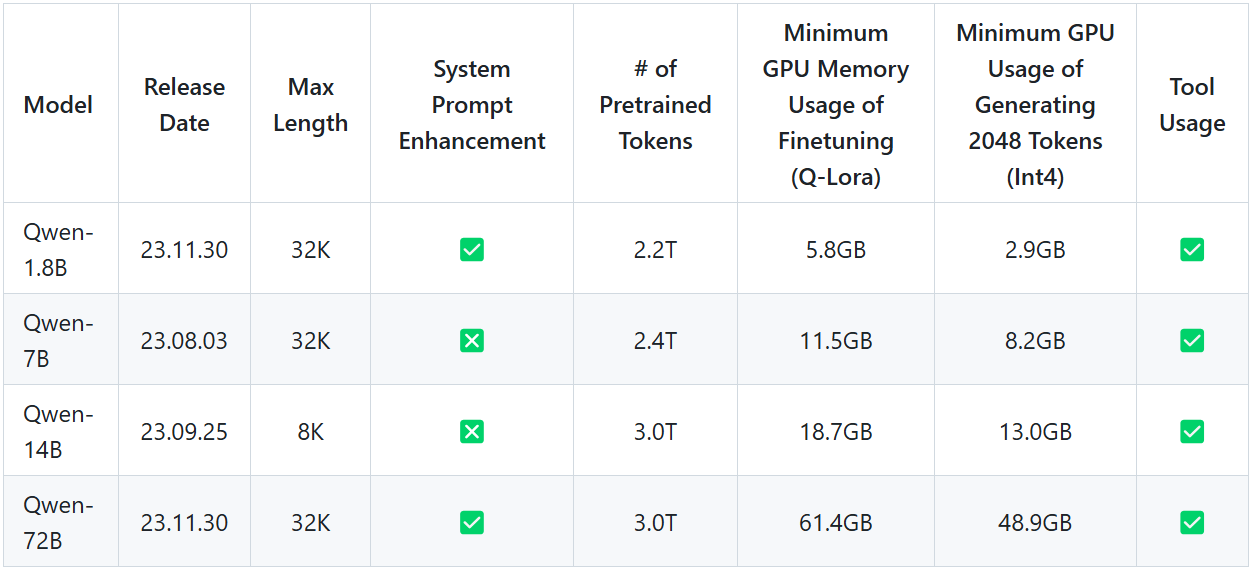Select the 61.4GB finetuning memory cell
Screen dimensions: 1252x570
pyautogui.click(x=835, y=523)
